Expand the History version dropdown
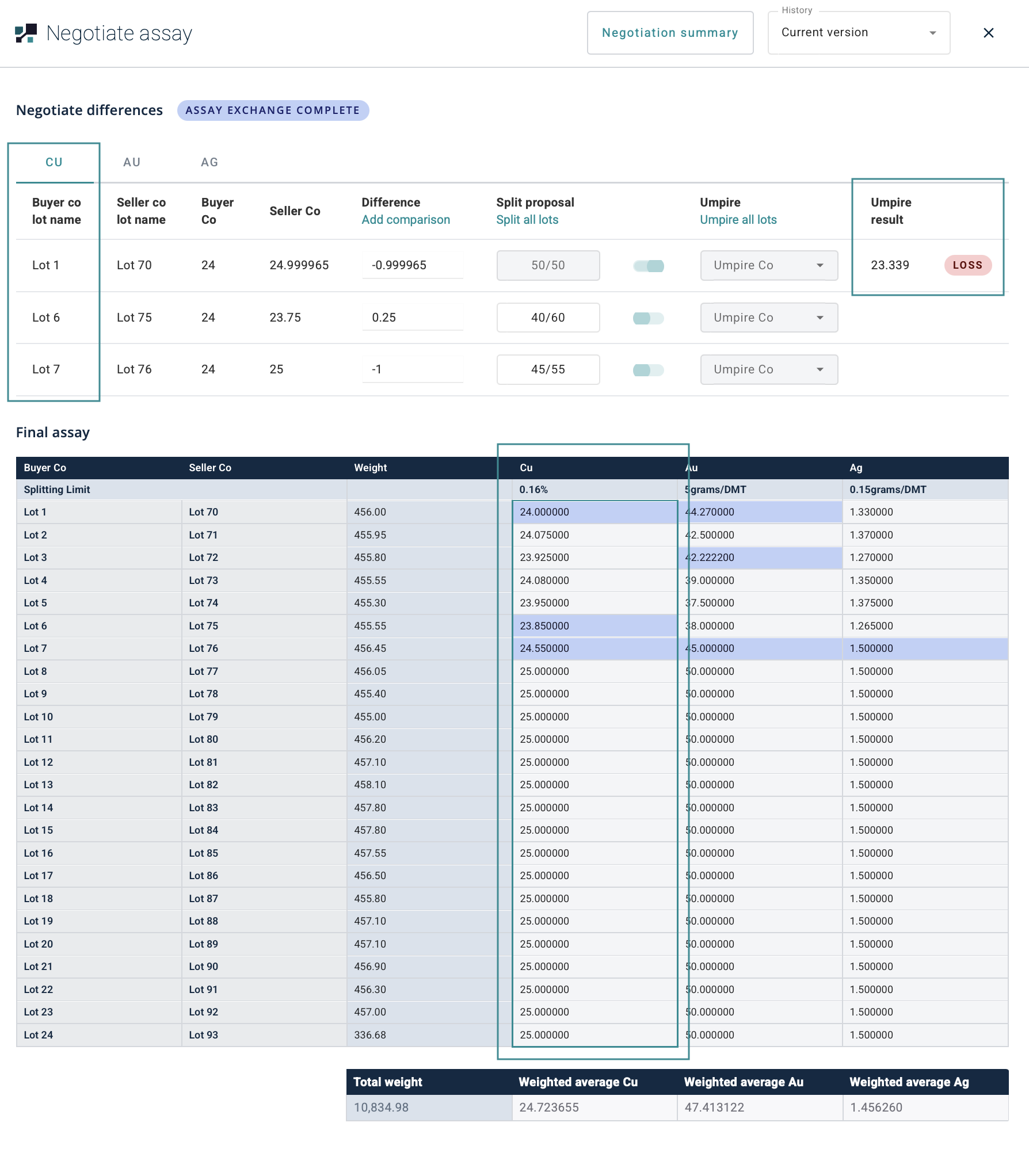The image size is (1029, 1176). pos(858,33)
